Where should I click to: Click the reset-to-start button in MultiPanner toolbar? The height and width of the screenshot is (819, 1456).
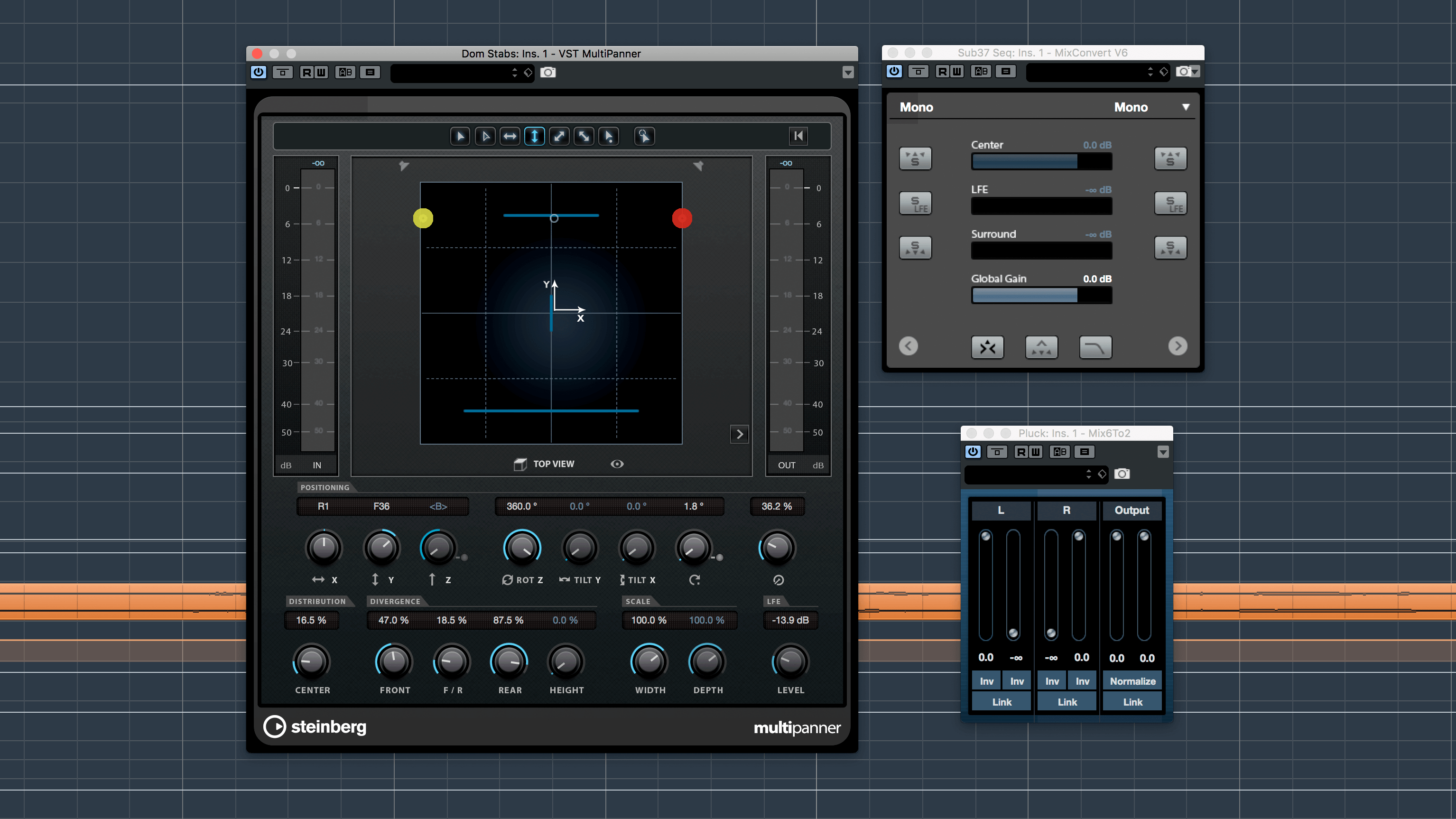point(798,136)
